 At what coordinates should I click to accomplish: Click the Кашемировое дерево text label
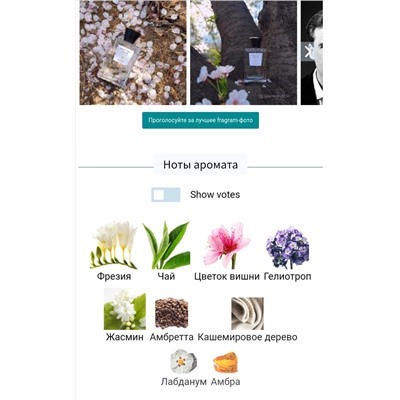tap(247, 337)
